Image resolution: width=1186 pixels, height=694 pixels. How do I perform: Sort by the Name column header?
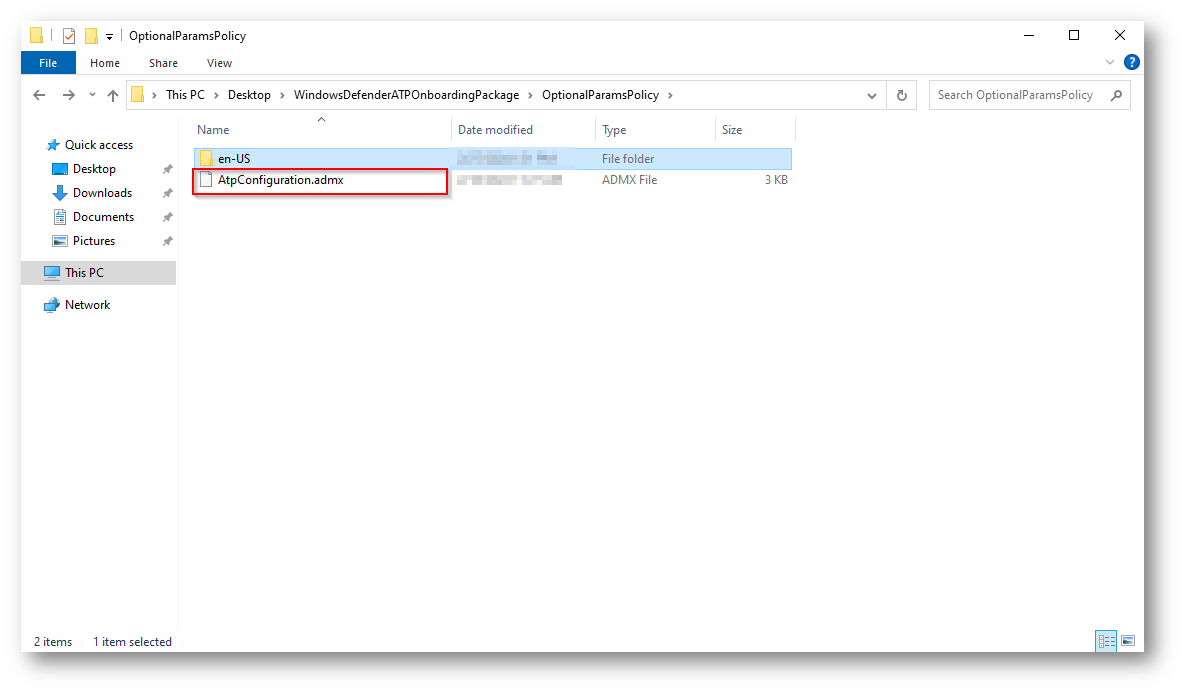(x=321, y=129)
